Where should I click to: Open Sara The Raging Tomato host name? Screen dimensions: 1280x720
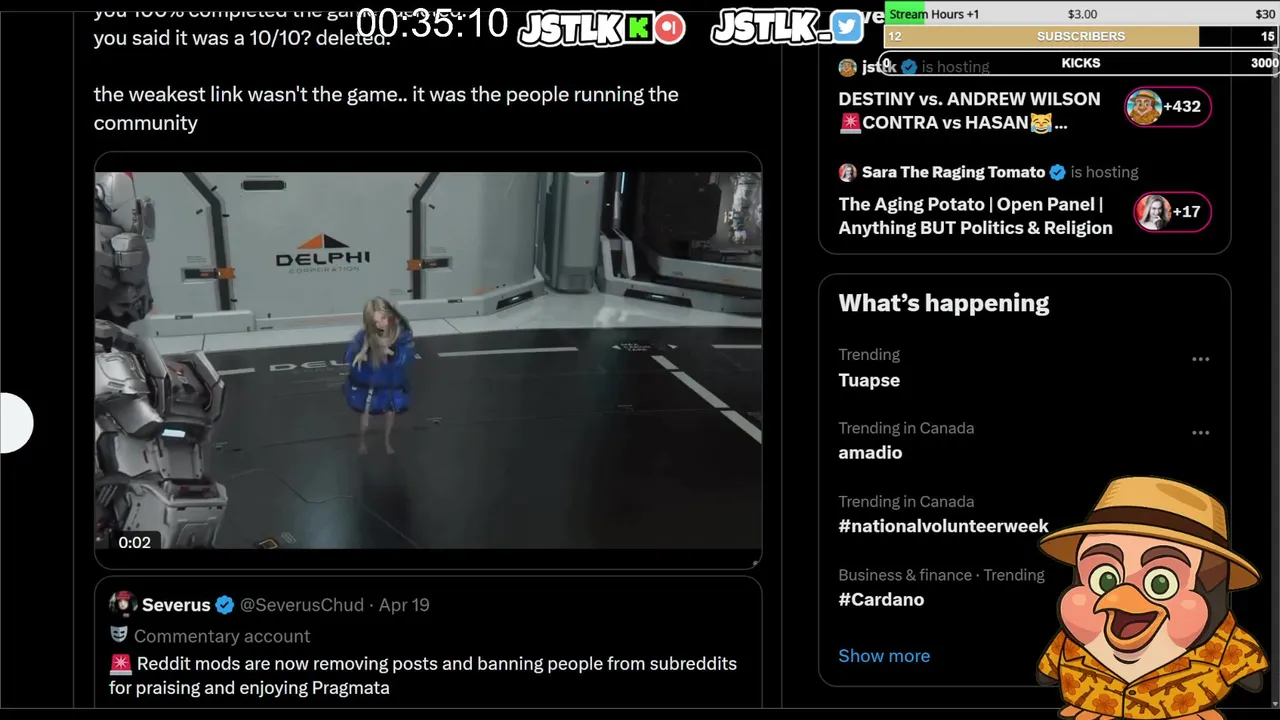(x=953, y=172)
